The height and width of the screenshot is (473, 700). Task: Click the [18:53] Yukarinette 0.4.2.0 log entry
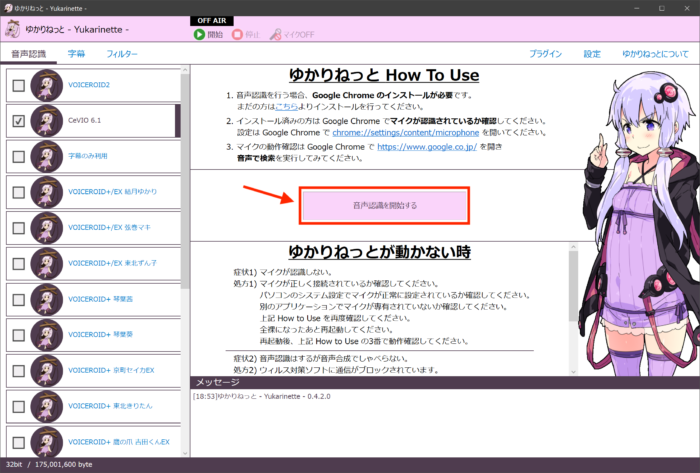pos(262,396)
